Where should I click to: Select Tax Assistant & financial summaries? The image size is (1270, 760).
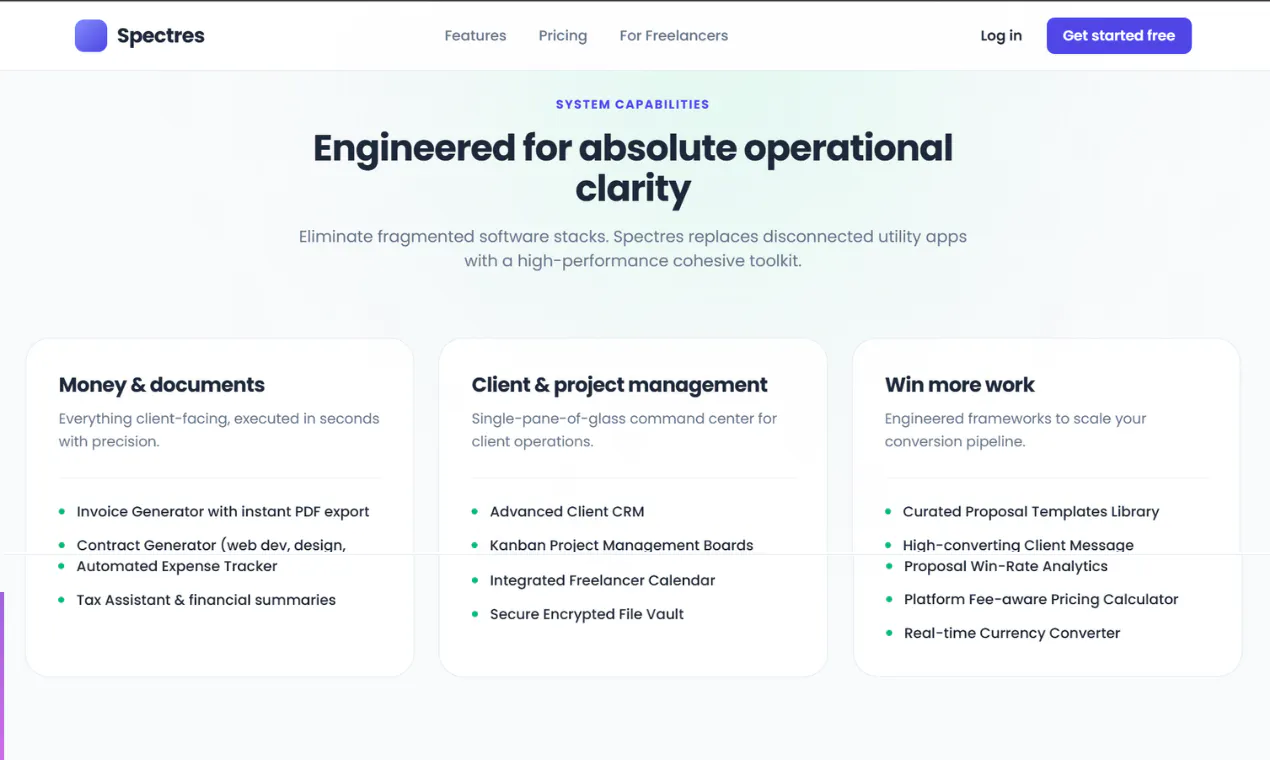point(206,600)
